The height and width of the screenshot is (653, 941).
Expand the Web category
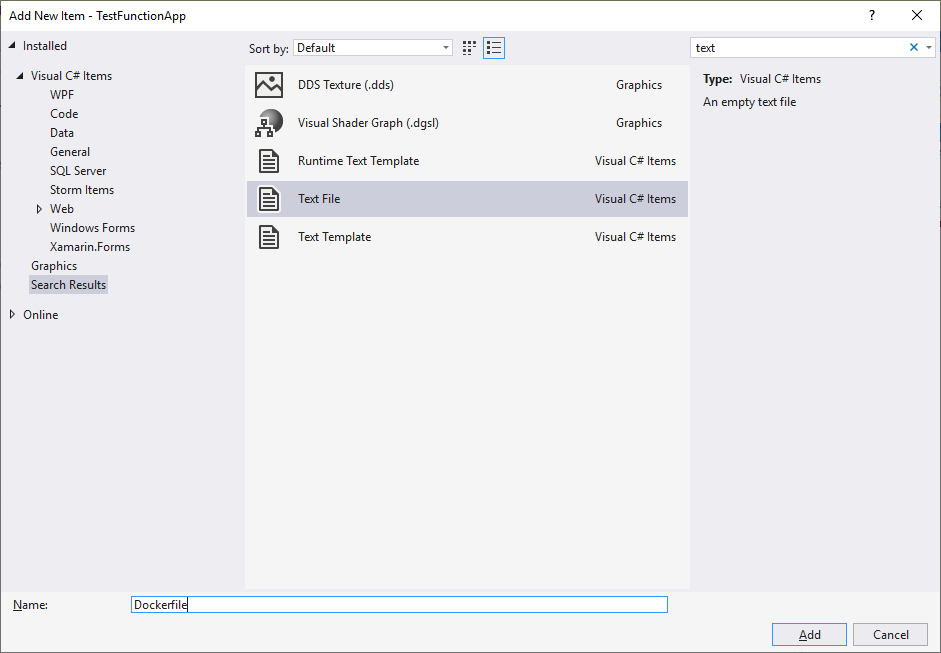(x=39, y=209)
